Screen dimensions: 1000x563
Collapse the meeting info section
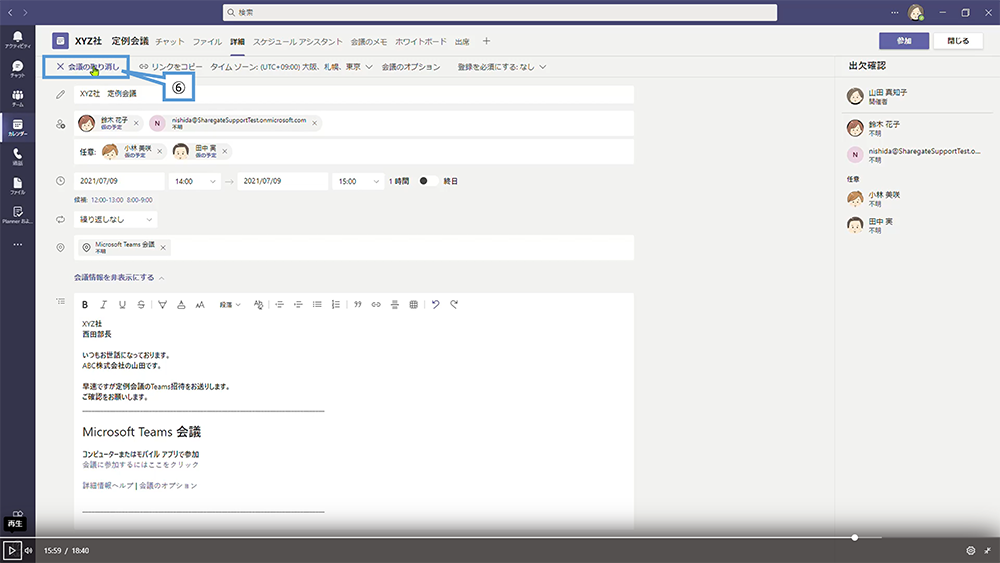click(x=119, y=278)
